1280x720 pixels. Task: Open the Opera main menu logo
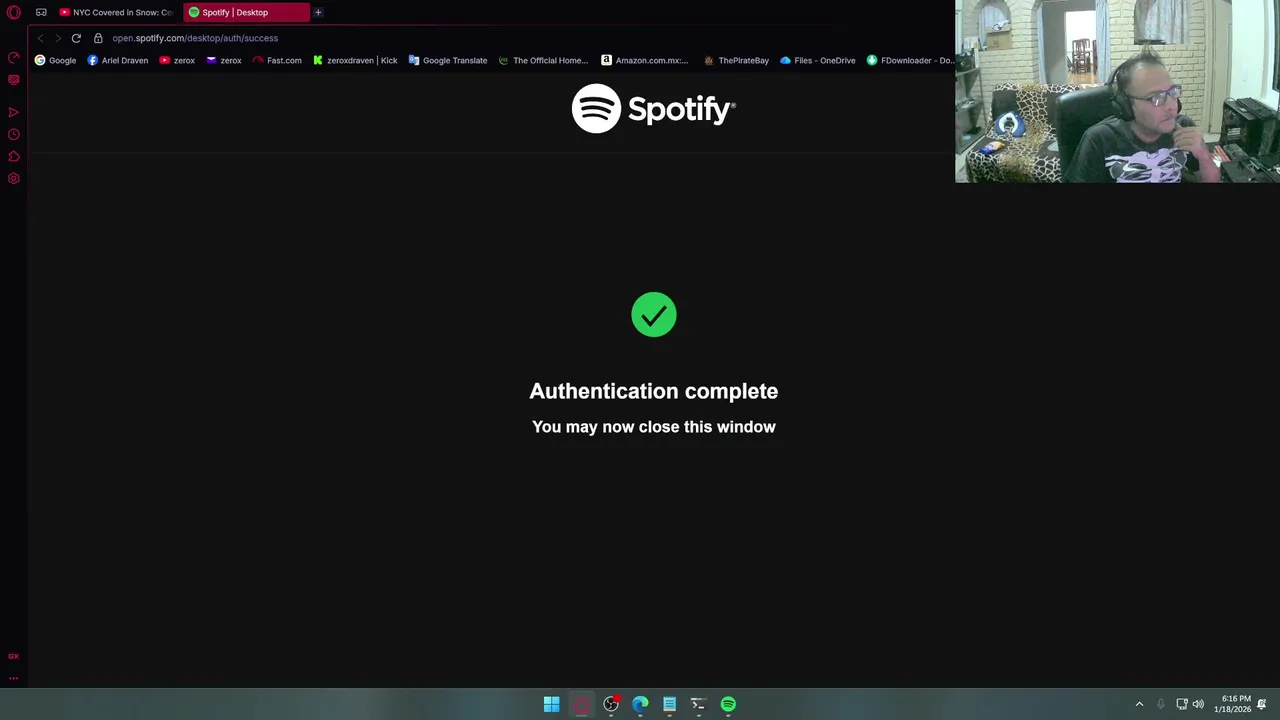pos(13,12)
